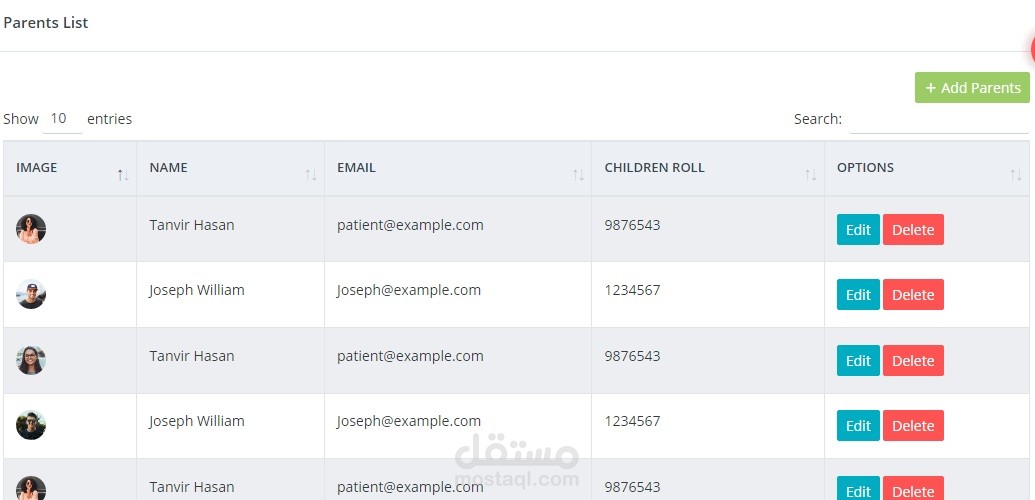Edit the first Tanvir Hasan row

[x=858, y=230]
